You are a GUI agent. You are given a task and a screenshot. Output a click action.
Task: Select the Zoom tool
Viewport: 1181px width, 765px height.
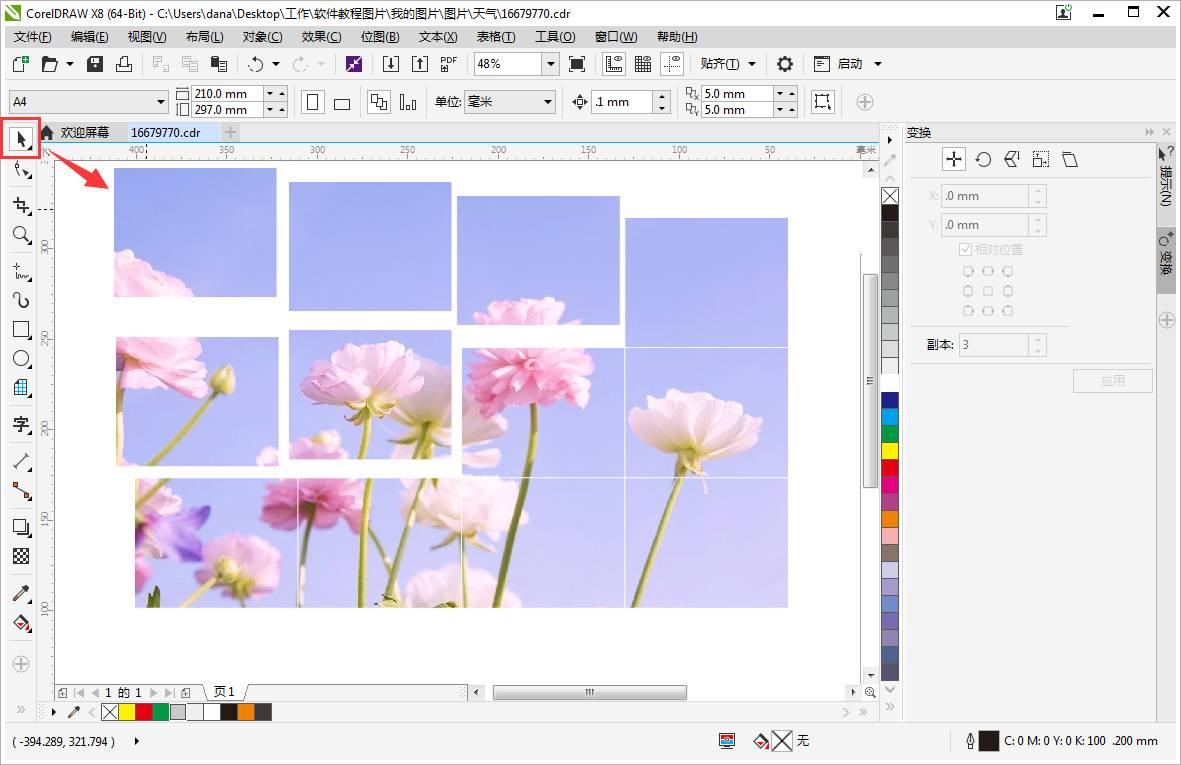21,235
